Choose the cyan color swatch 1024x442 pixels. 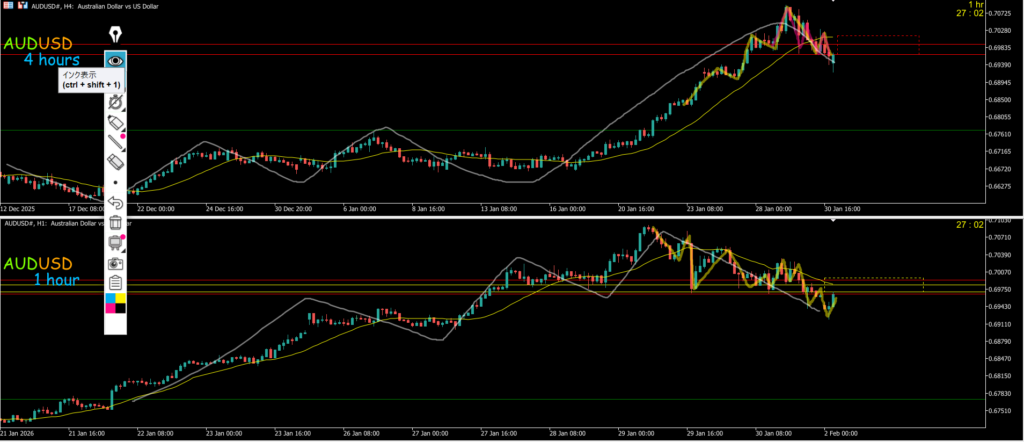(x=110, y=298)
